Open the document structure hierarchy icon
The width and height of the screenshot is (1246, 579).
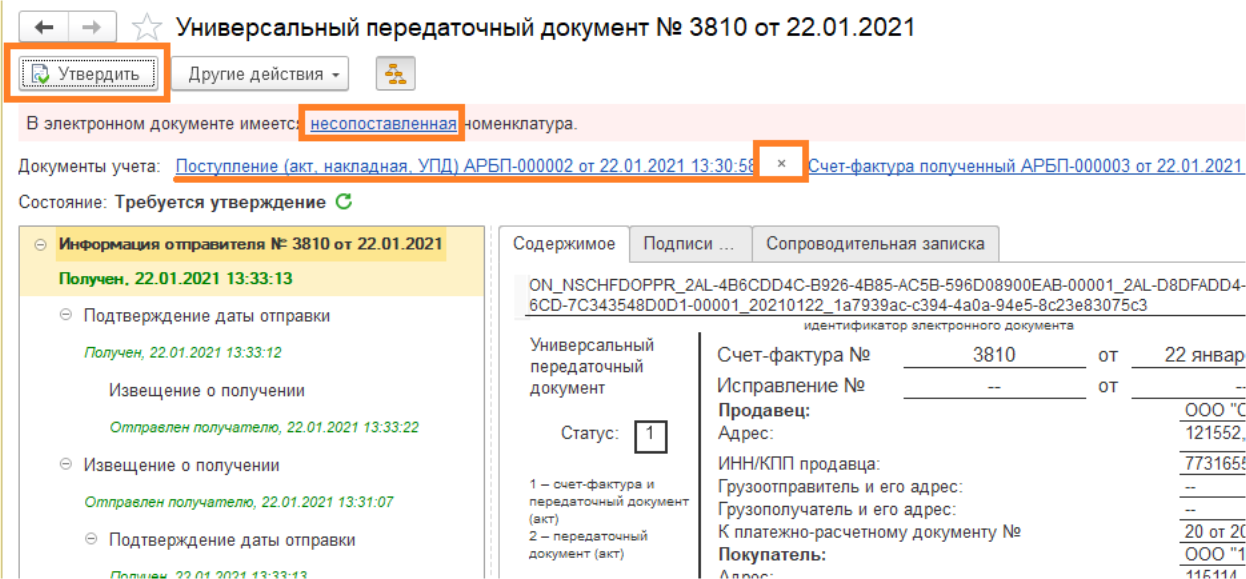[396, 74]
